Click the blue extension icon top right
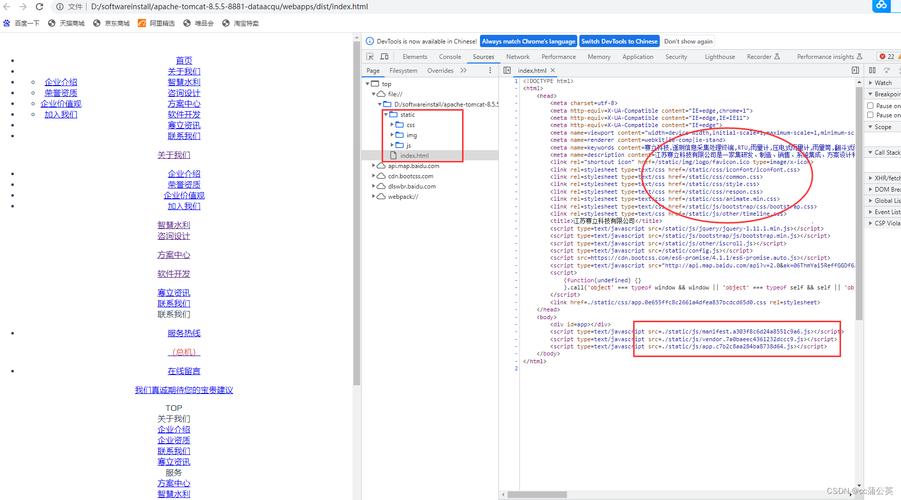Image resolution: width=901 pixels, height=500 pixels. coord(881,6)
